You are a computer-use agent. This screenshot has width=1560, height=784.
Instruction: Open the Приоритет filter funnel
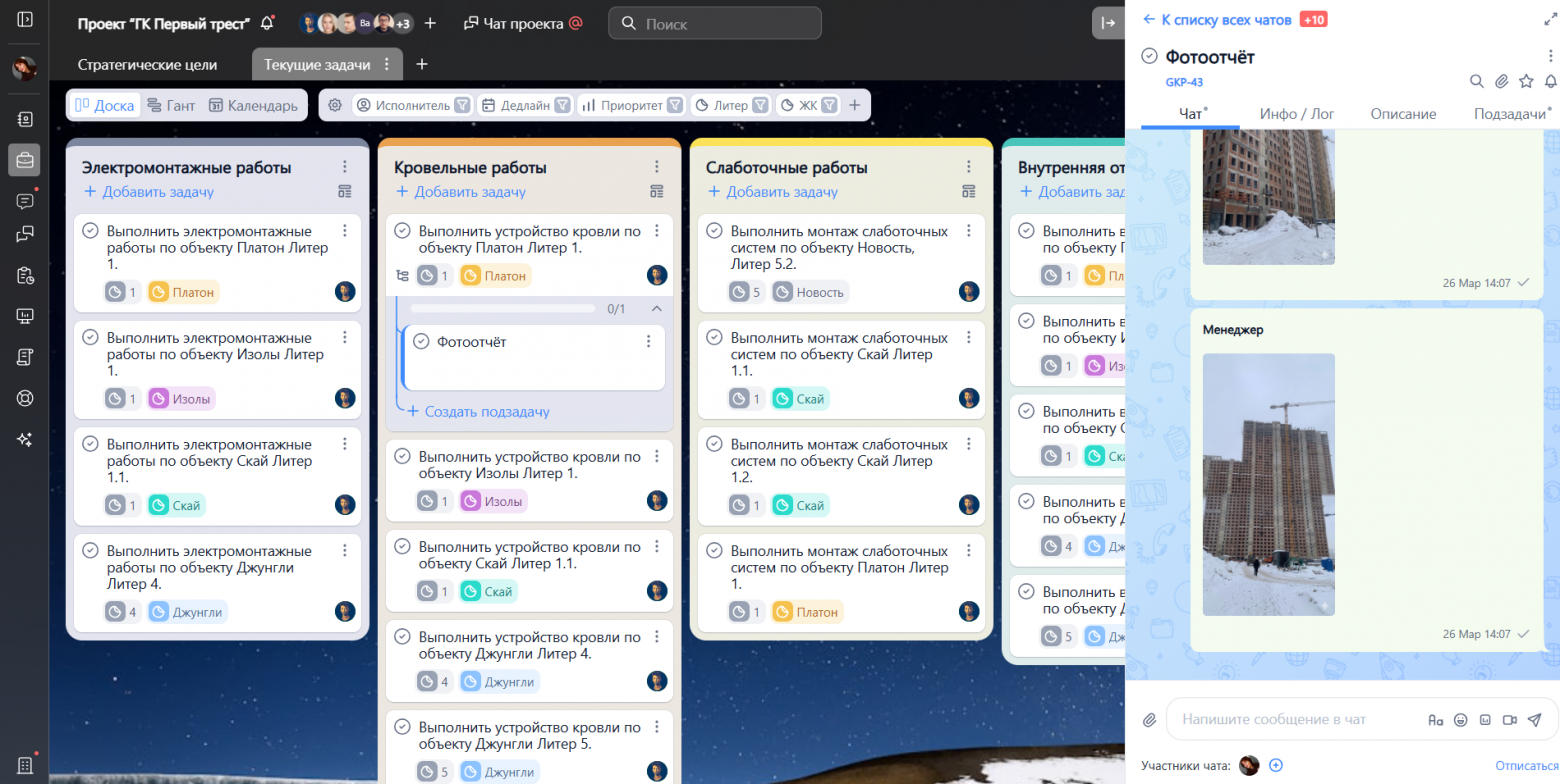pos(675,105)
